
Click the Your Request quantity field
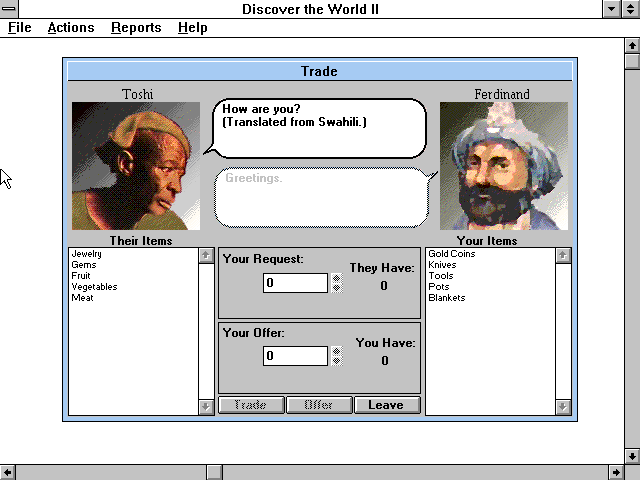[x=295, y=283]
